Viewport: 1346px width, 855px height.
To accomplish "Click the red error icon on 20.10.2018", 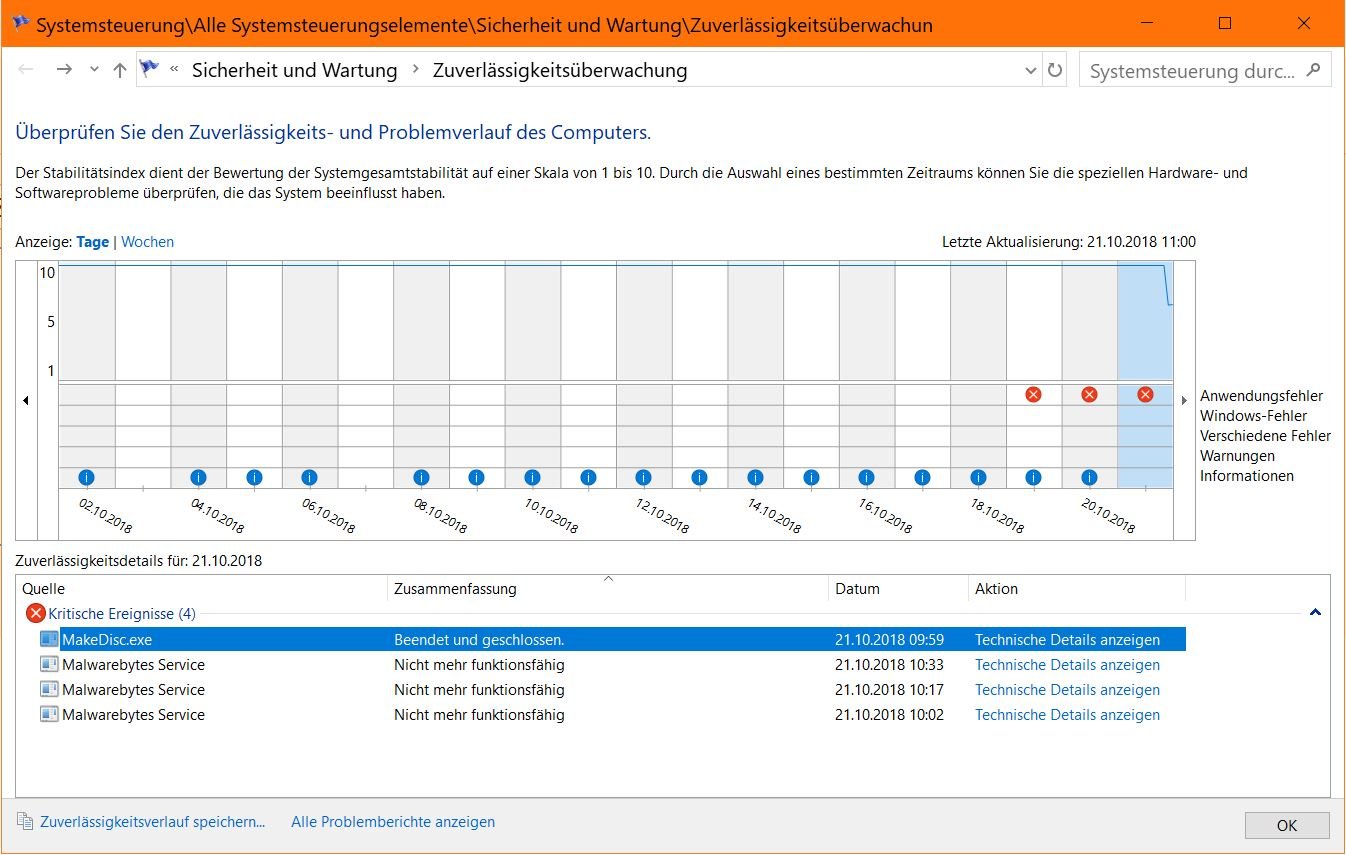I will [x=1089, y=395].
